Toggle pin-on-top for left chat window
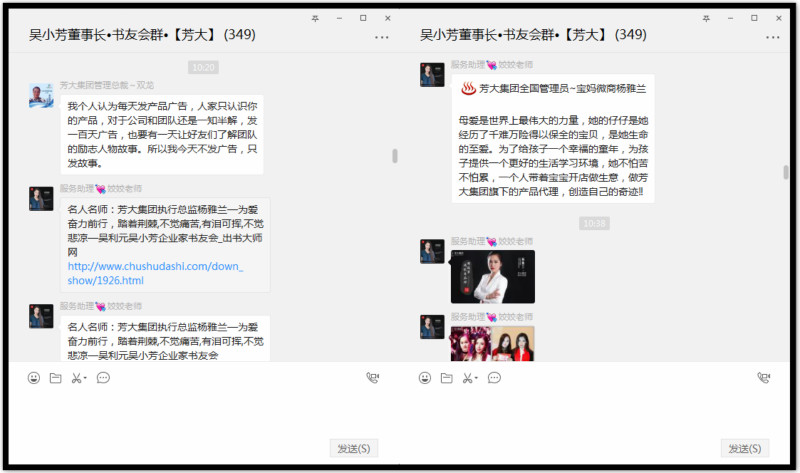This screenshot has height=473, width=800. 316,18
